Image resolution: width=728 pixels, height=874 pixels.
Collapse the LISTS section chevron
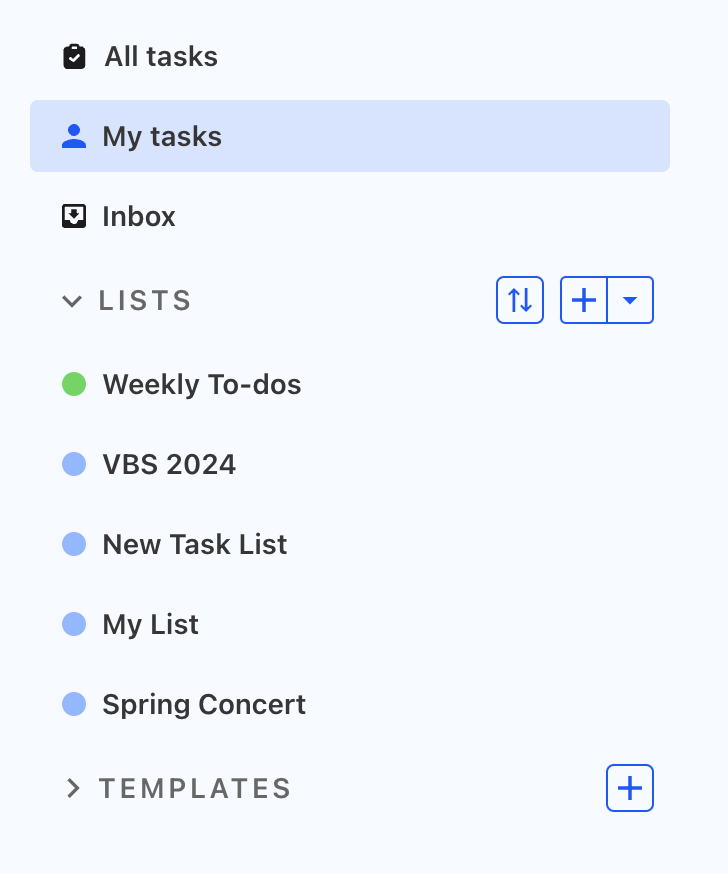point(72,301)
